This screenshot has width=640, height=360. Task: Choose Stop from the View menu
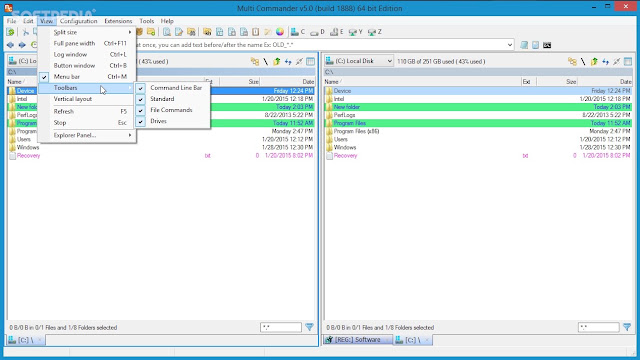tap(87, 123)
